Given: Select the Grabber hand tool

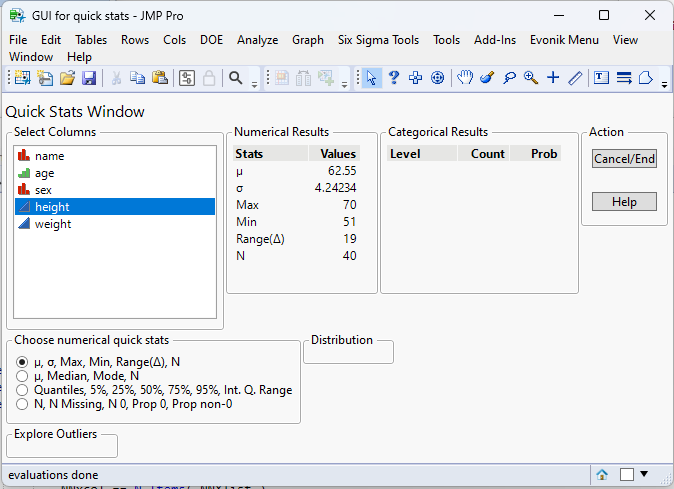Looking at the screenshot, I should click(465, 78).
